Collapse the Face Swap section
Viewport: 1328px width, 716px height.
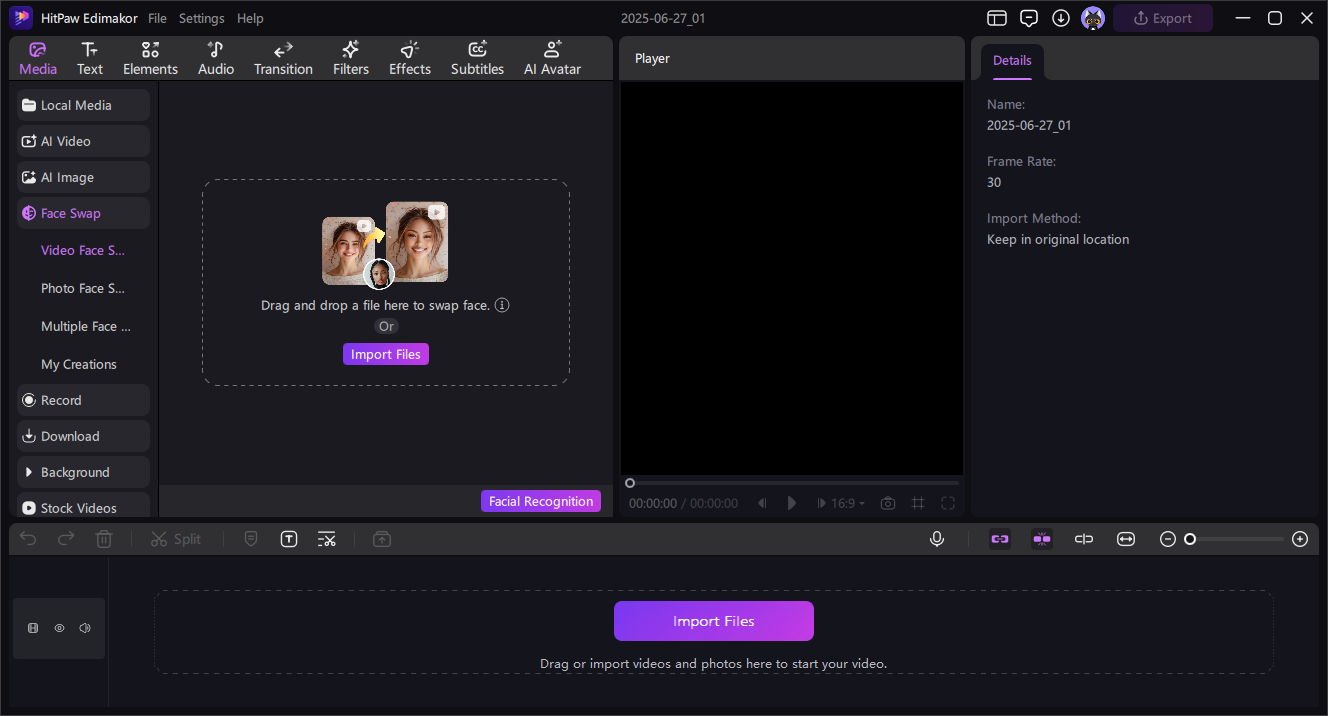[x=83, y=213]
